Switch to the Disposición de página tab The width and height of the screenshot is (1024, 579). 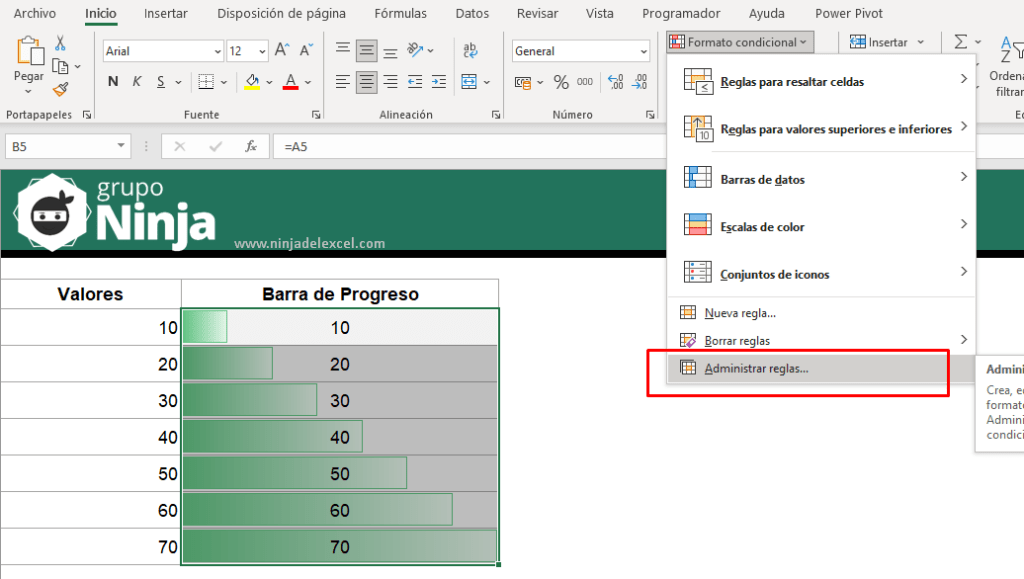tap(281, 13)
